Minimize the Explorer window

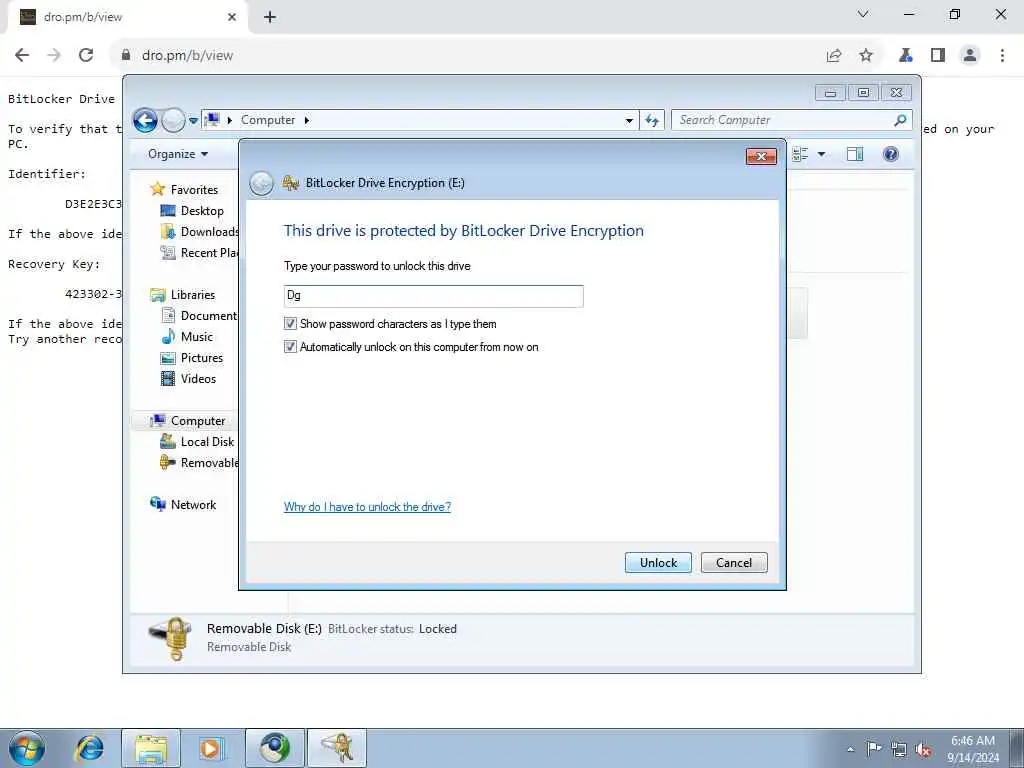pos(830,93)
